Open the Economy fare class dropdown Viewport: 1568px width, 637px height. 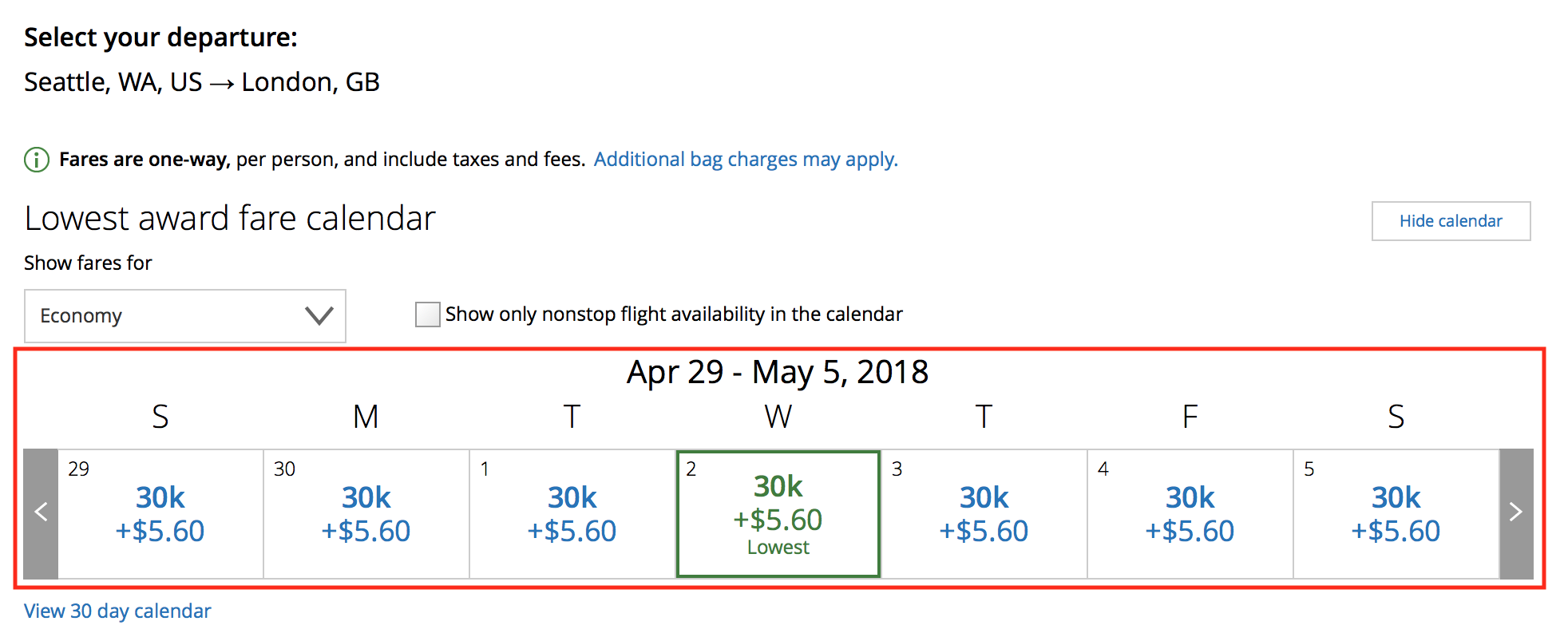click(x=185, y=316)
